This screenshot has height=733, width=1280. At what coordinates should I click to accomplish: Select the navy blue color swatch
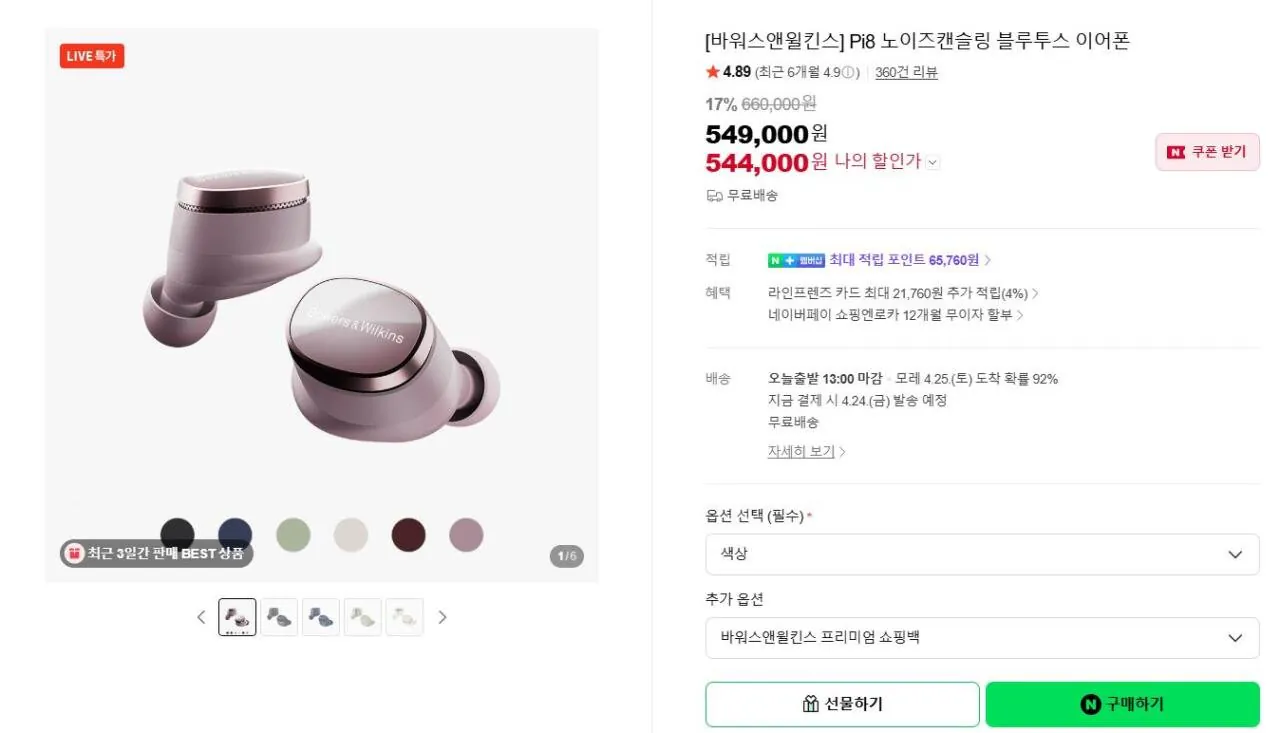235,534
